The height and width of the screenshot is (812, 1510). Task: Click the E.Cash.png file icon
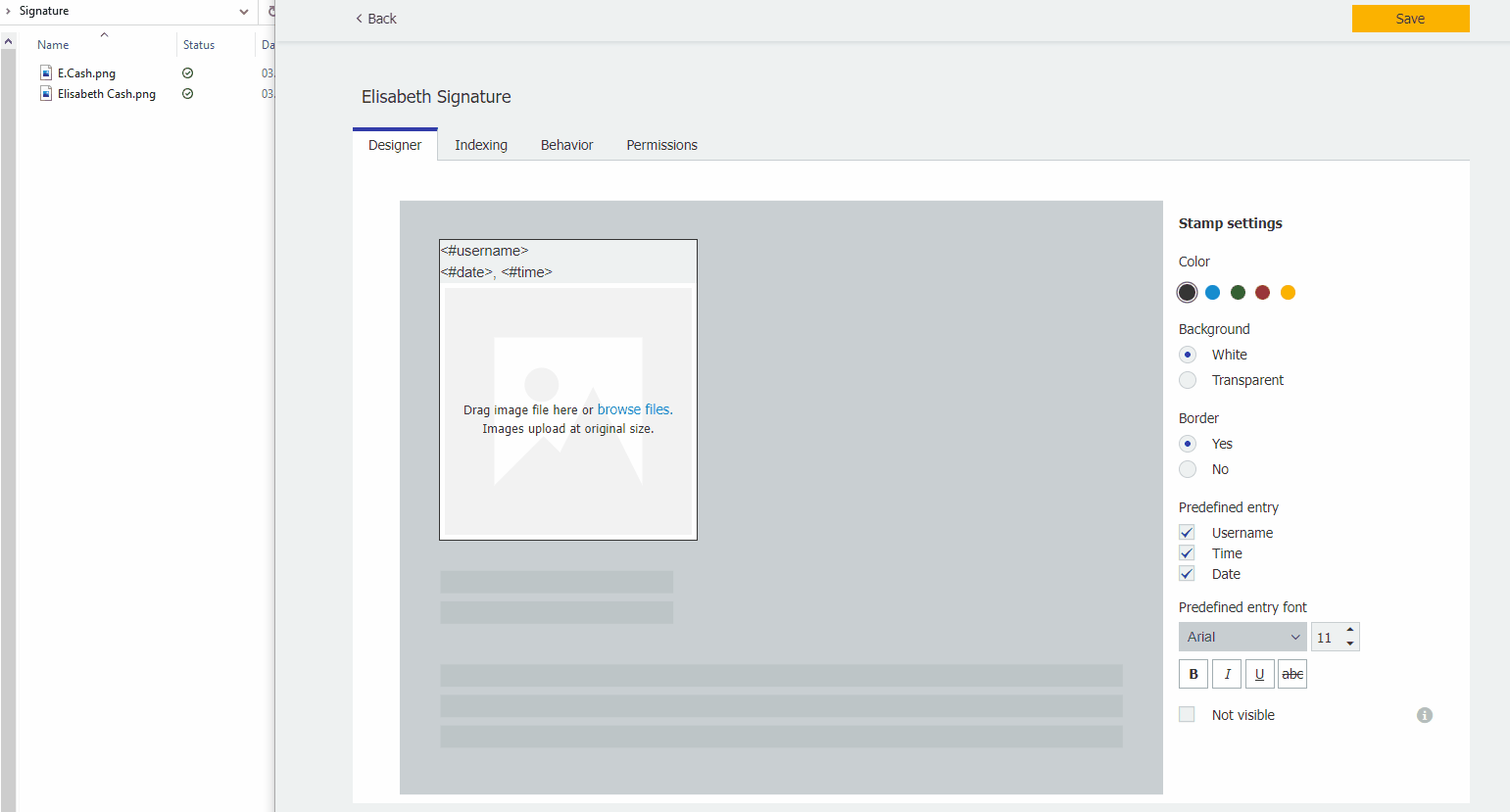click(45, 72)
